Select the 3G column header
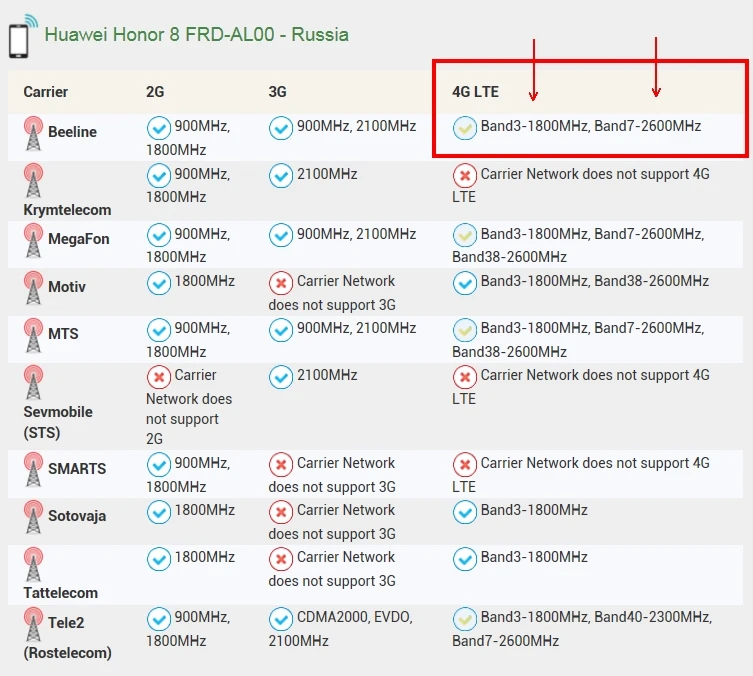The width and height of the screenshot is (753, 676). (278, 92)
